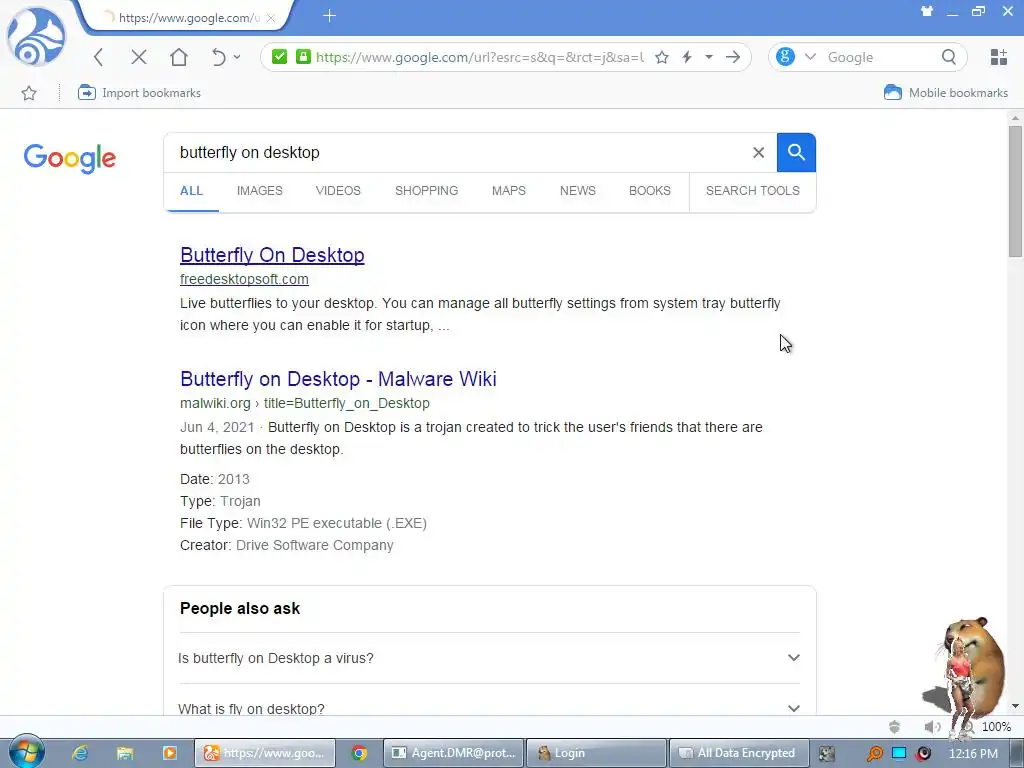Click the toolbar search magnifier icon
This screenshot has width=1024, height=768.
[x=949, y=57]
